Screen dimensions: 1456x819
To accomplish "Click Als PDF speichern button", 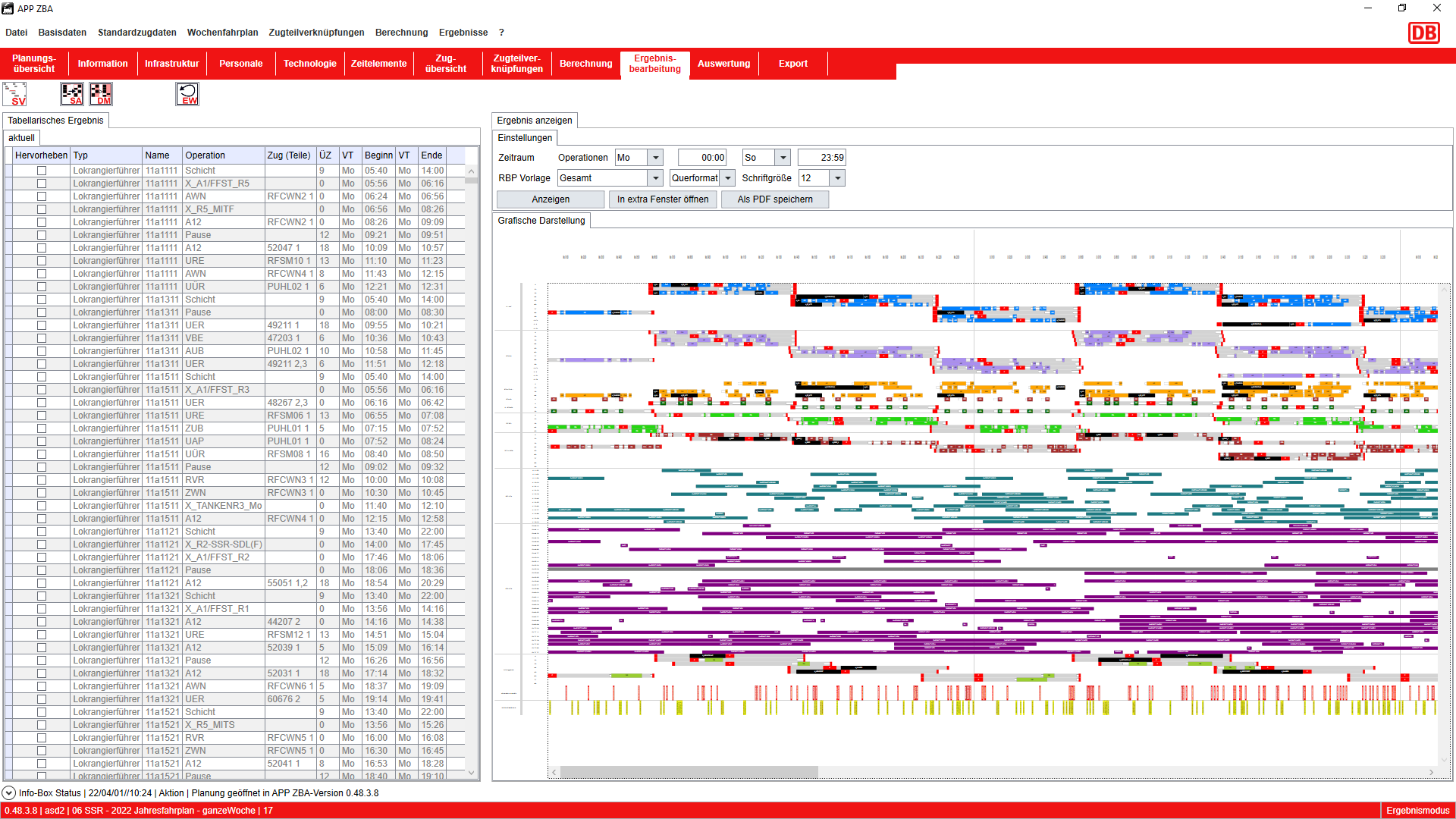I will click(774, 199).
